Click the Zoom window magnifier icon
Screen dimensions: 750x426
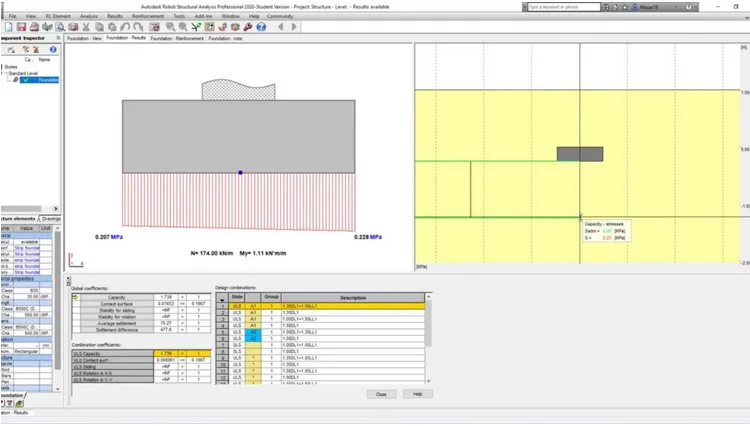pos(170,27)
